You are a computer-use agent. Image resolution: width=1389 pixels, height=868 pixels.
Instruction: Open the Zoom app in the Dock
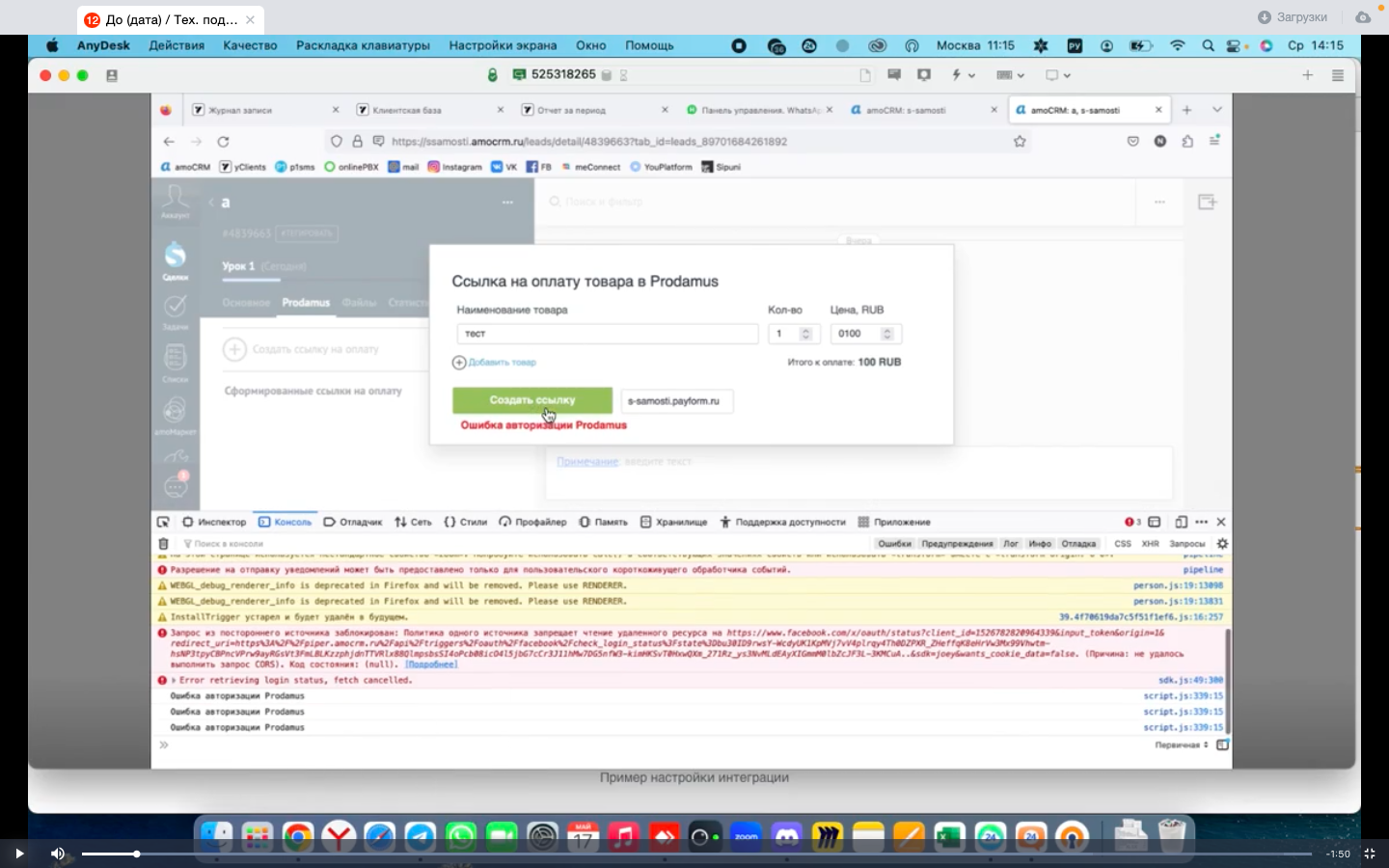(x=746, y=836)
